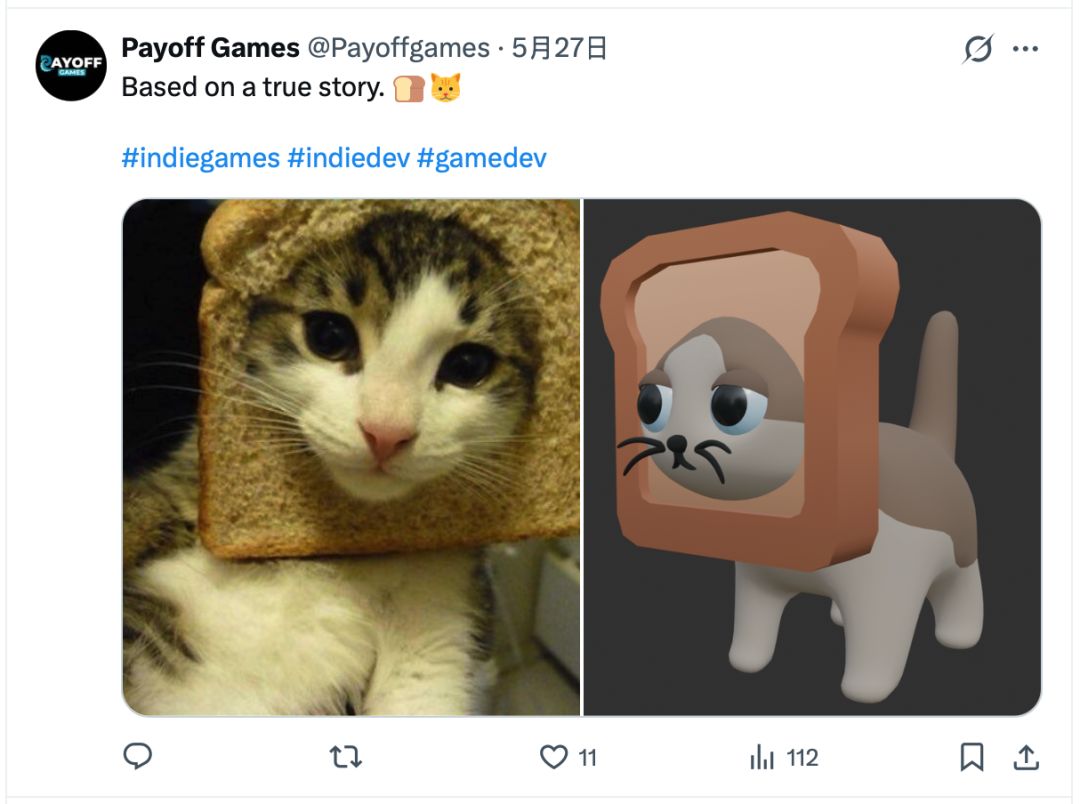Open the Payoff Games profile avatar
The image size is (1080, 804).
point(71,65)
